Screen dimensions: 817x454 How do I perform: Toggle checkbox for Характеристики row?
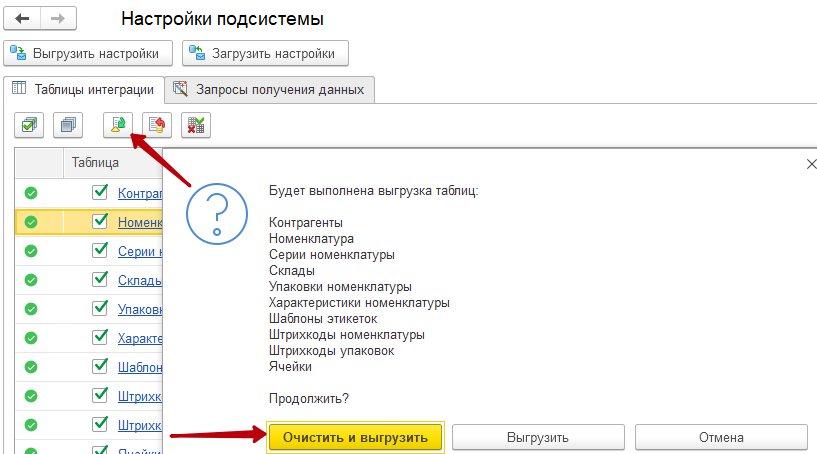coord(100,337)
